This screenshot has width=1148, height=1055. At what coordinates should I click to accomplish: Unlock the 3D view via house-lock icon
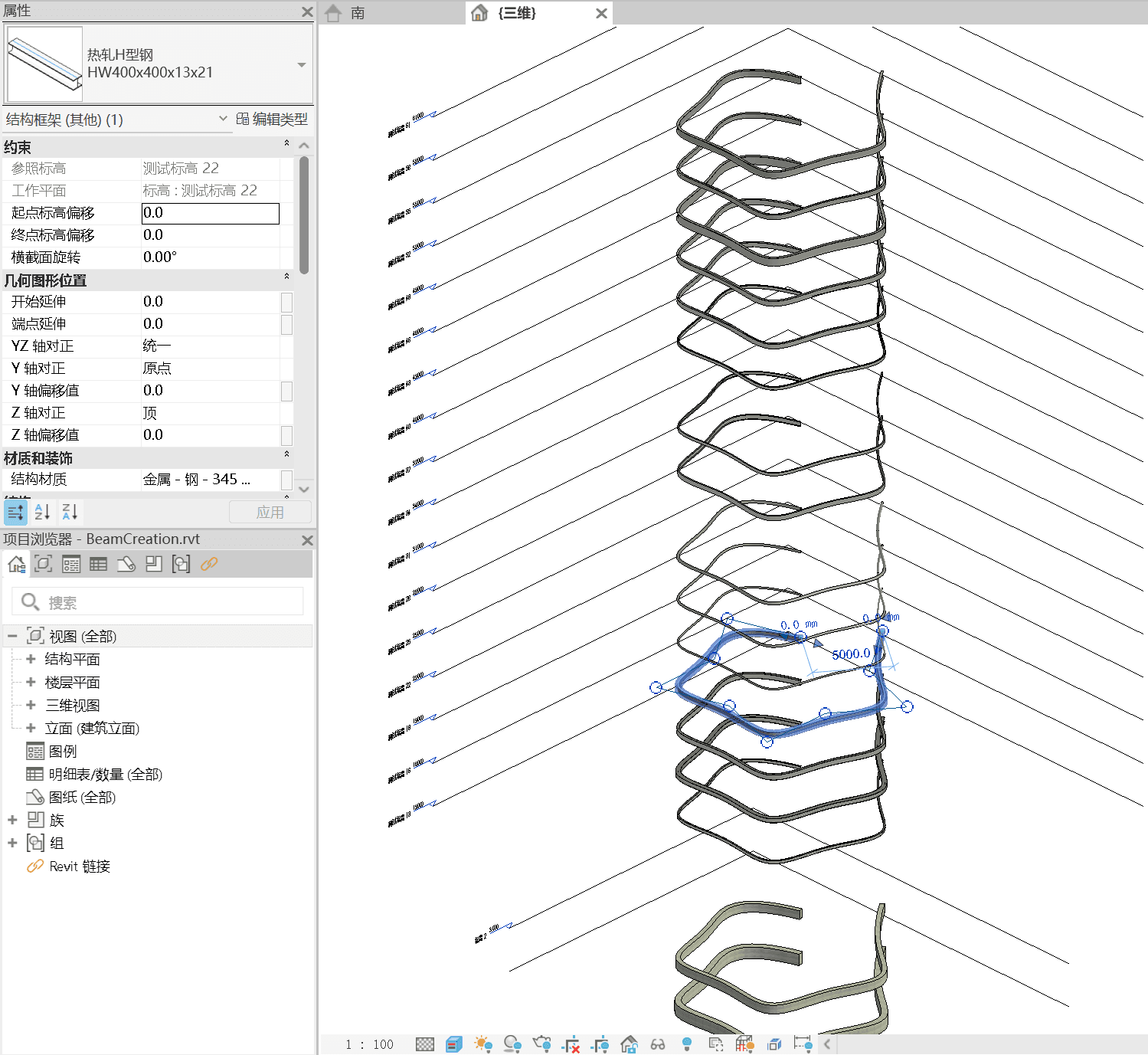[630, 1044]
